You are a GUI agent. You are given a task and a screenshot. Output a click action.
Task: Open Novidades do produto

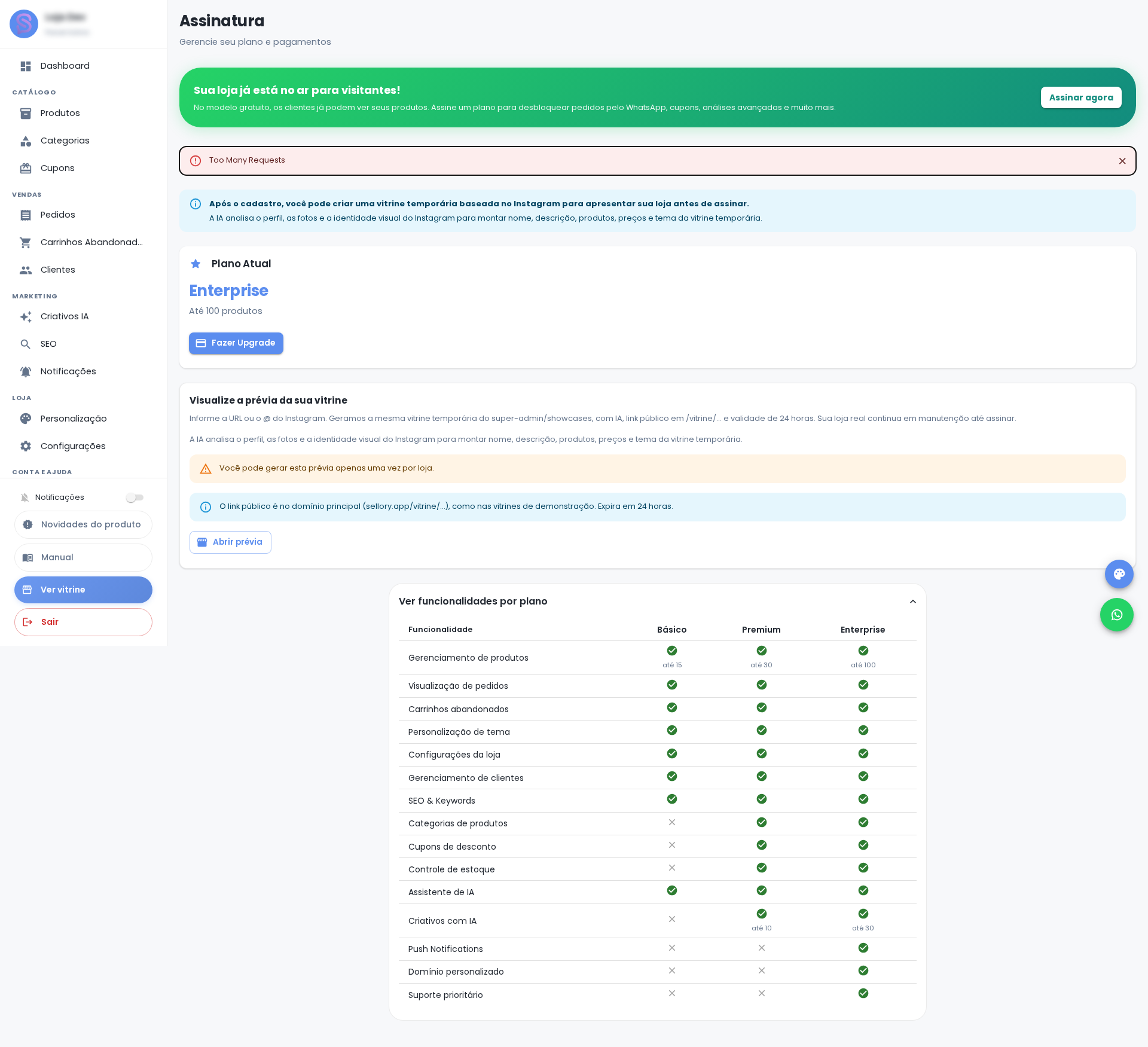tap(83, 524)
